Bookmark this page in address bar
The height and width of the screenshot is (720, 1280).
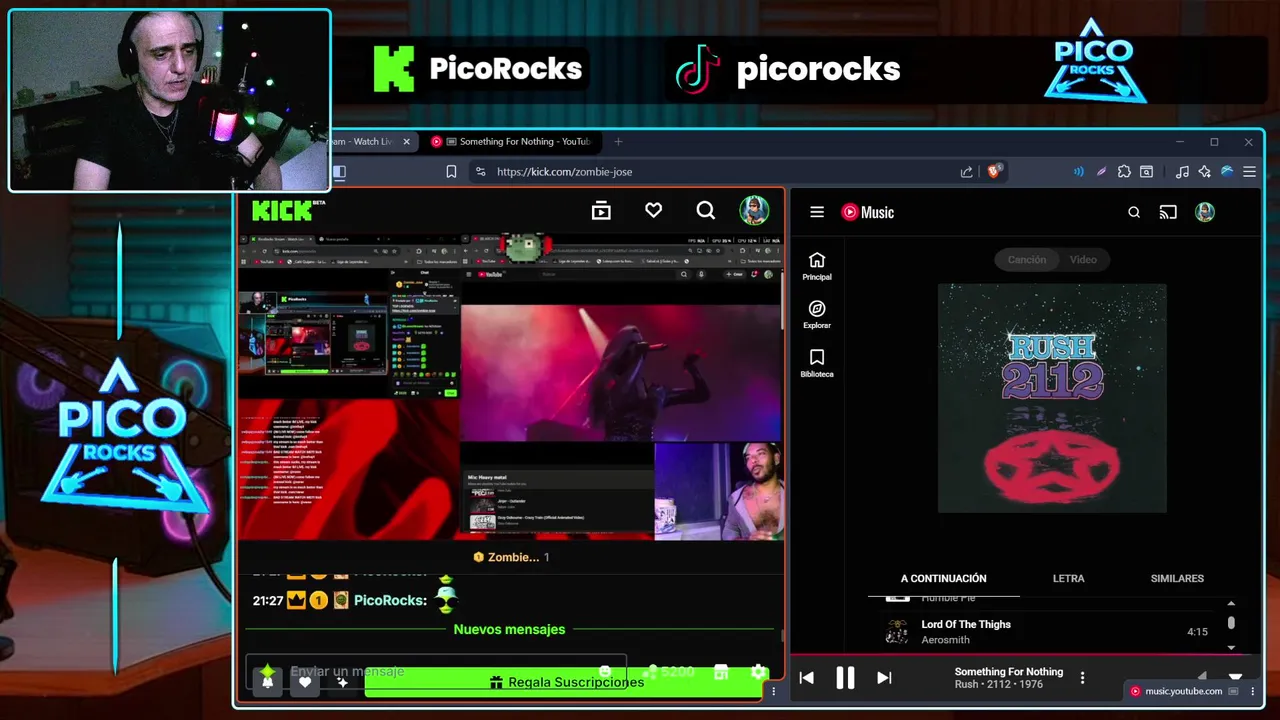coord(451,172)
